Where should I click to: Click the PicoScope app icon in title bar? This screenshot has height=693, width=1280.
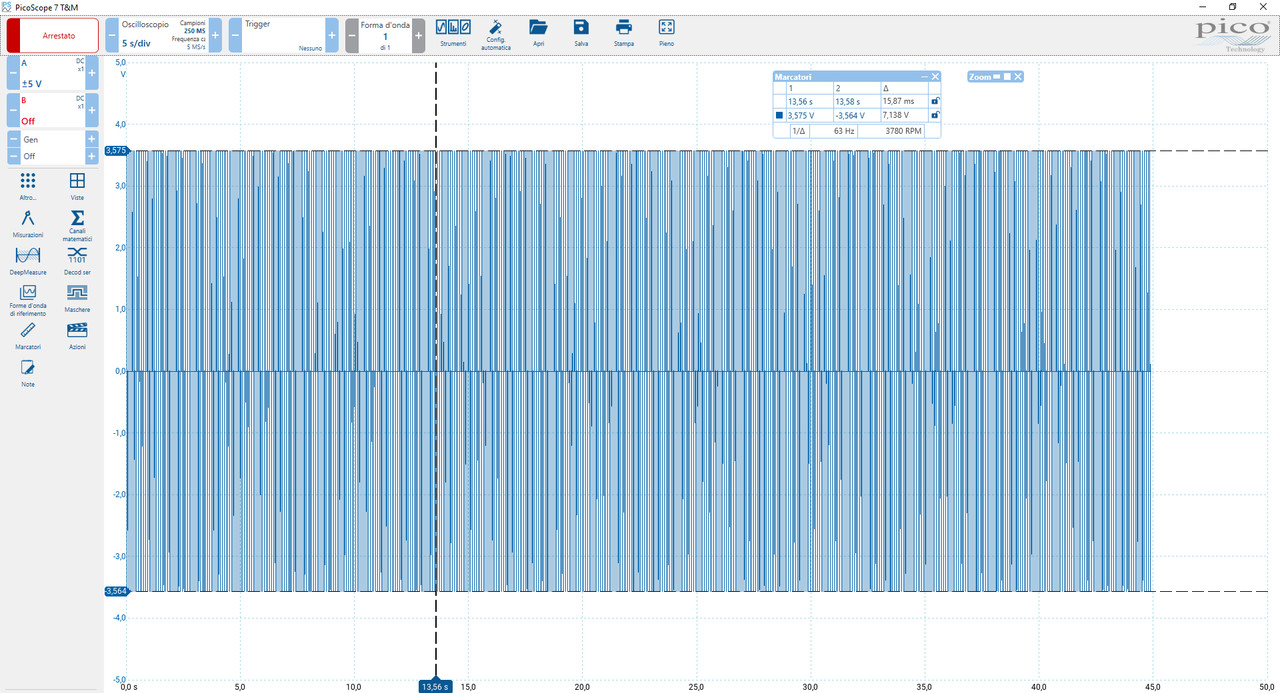point(7,7)
